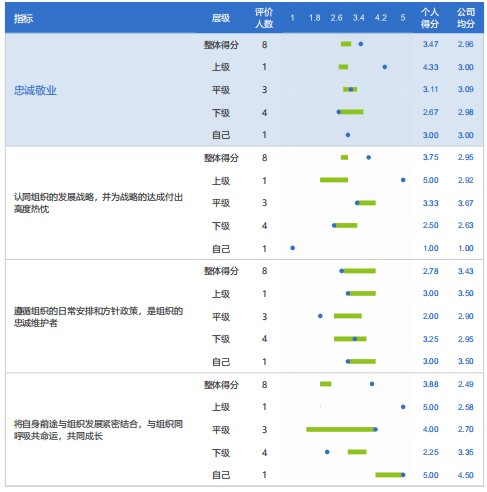
Task: Click the company average 4.50
Action: point(466,475)
